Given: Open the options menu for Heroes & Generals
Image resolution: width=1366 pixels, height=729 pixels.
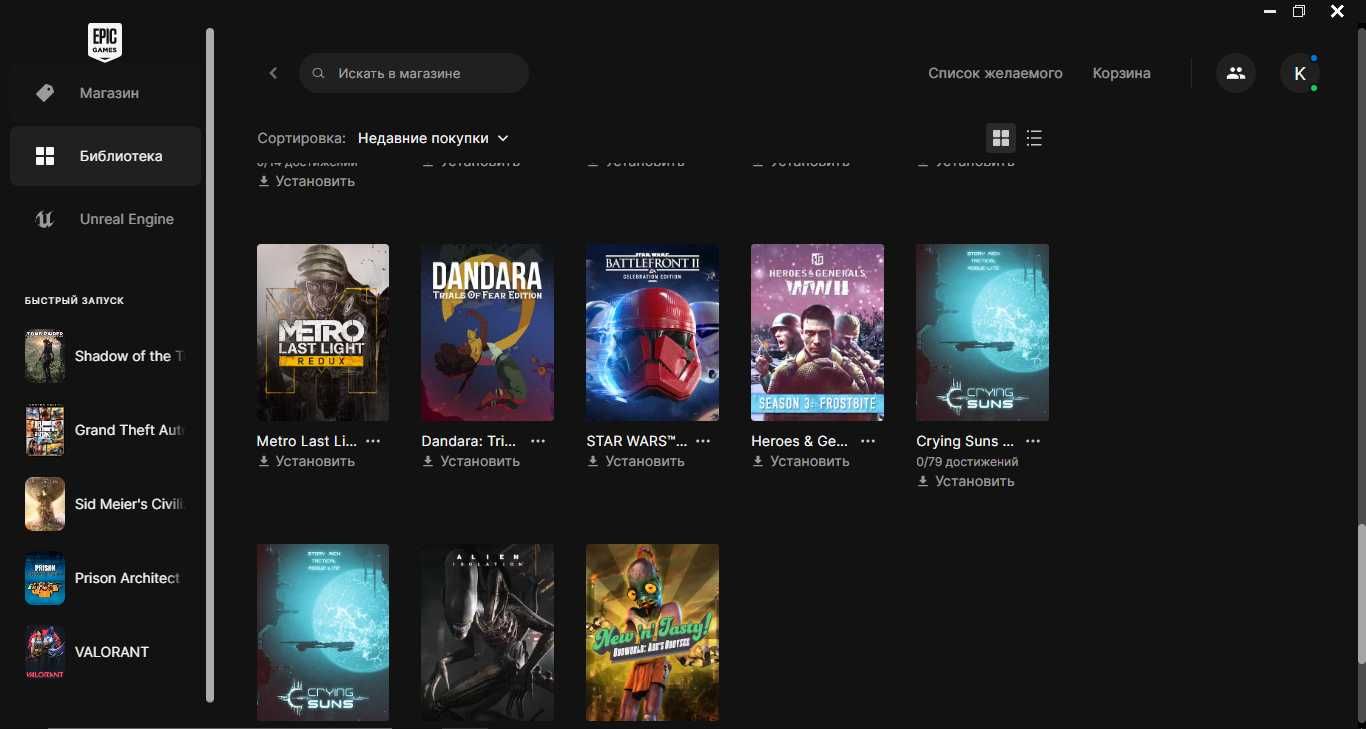Looking at the screenshot, I should tap(868, 441).
